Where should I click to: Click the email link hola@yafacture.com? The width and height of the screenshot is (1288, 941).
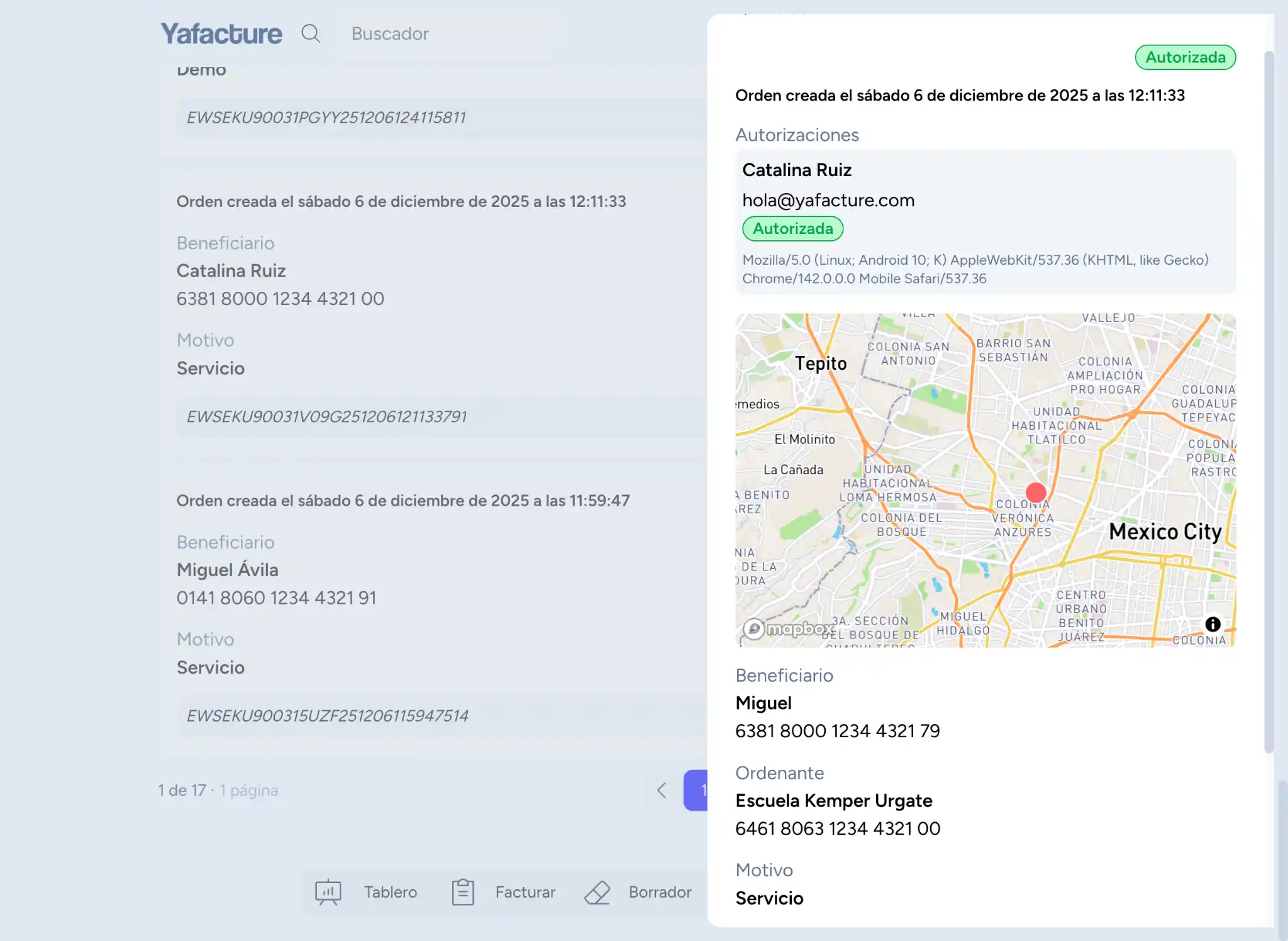pyautogui.click(x=829, y=200)
